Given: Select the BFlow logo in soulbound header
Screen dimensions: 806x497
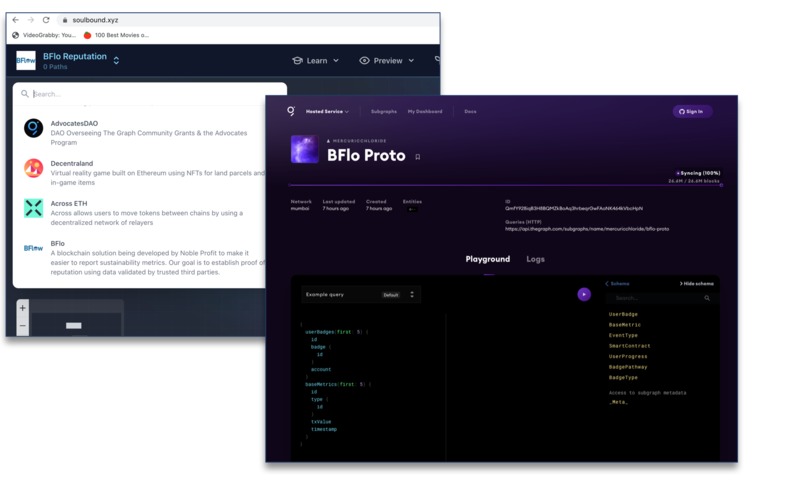Looking at the screenshot, I should click(x=26, y=60).
